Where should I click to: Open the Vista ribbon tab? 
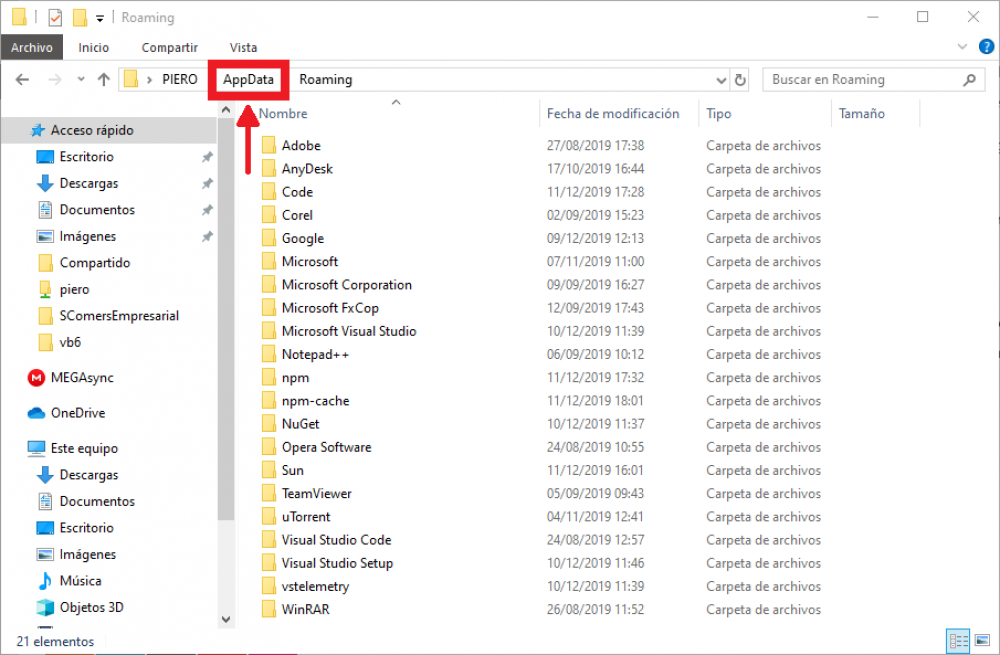point(244,48)
